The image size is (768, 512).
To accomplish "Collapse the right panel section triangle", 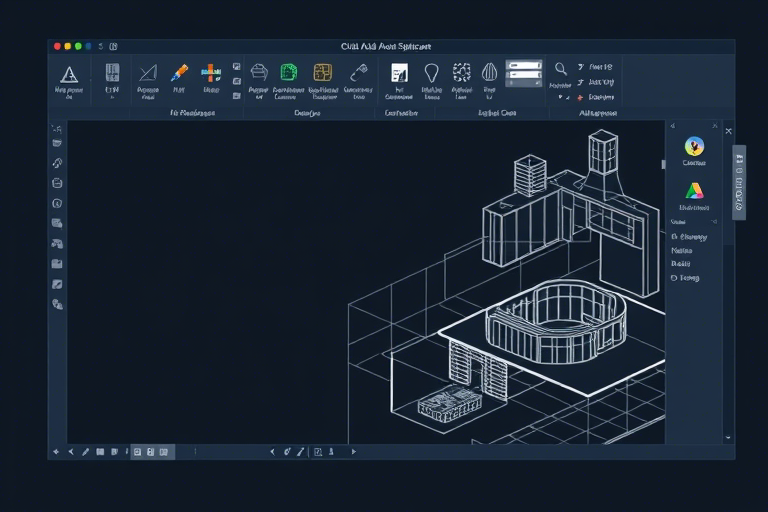I will pyautogui.click(x=714, y=221).
